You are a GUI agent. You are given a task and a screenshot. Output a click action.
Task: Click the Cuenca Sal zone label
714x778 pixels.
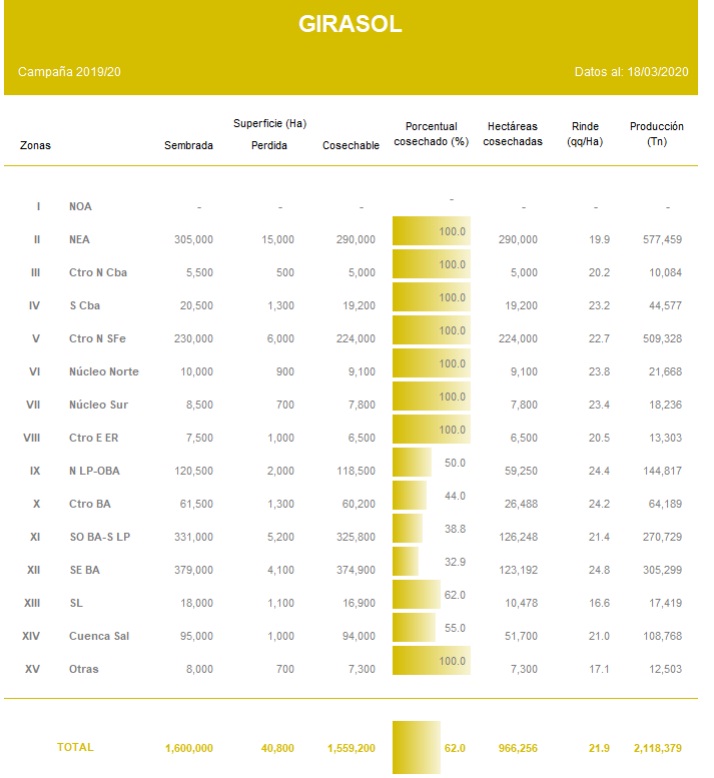click(x=99, y=636)
